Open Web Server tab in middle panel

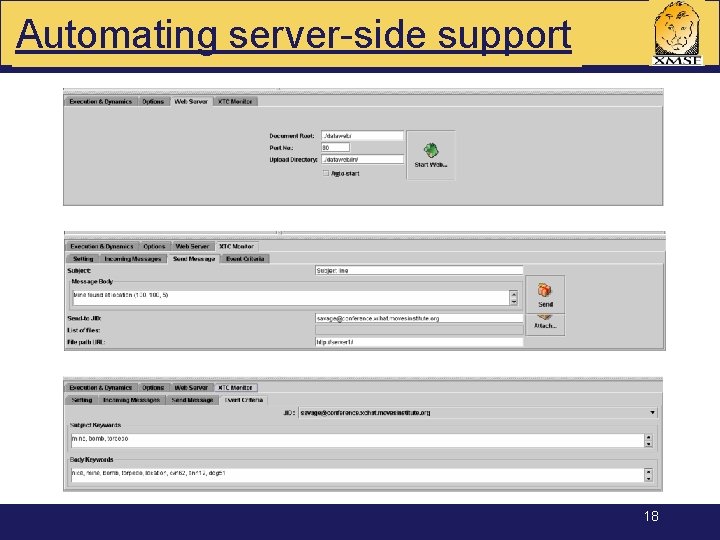coord(192,246)
